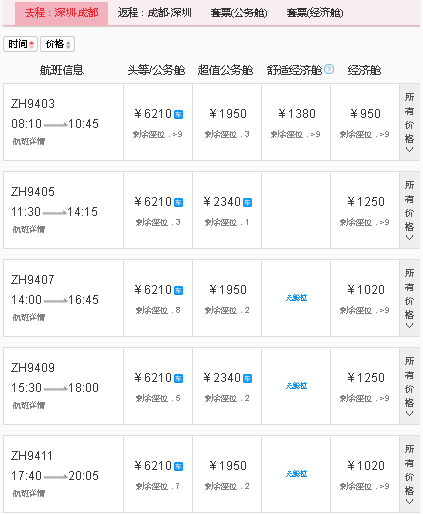
Task: Open the 套票(公务舱) tab
Action: 239,13
